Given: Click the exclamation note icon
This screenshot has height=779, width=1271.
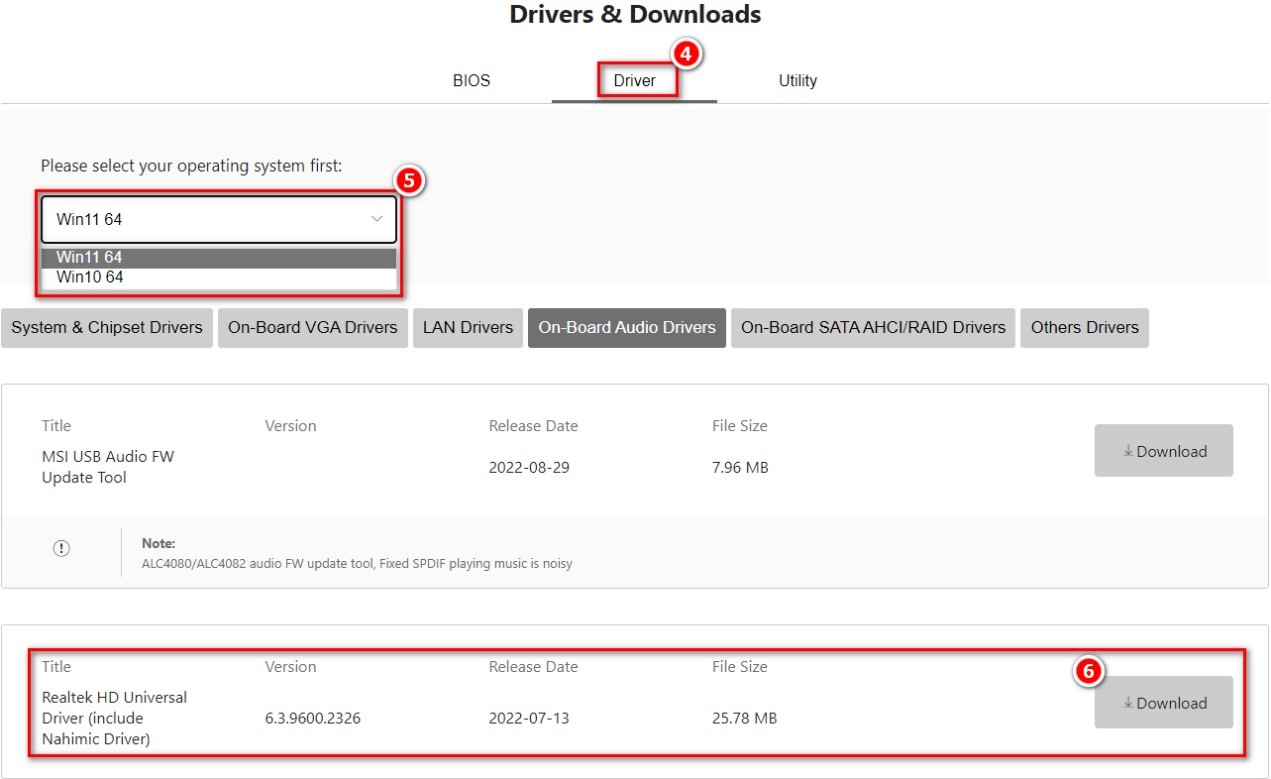Looking at the screenshot, I should click(x=62, y=548).
